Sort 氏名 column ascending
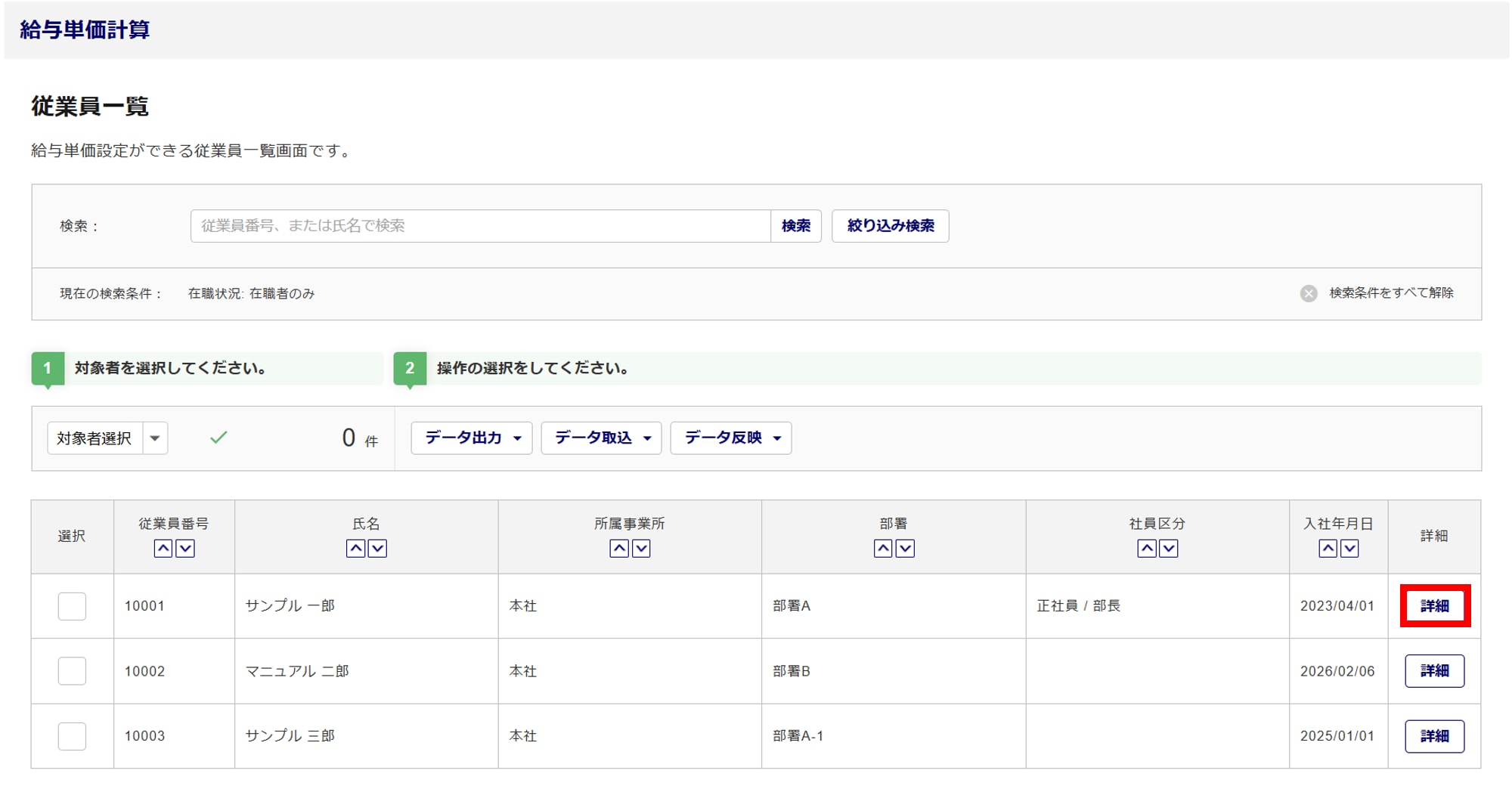This screenshot has height=792, width=1512. click(355, 549)
